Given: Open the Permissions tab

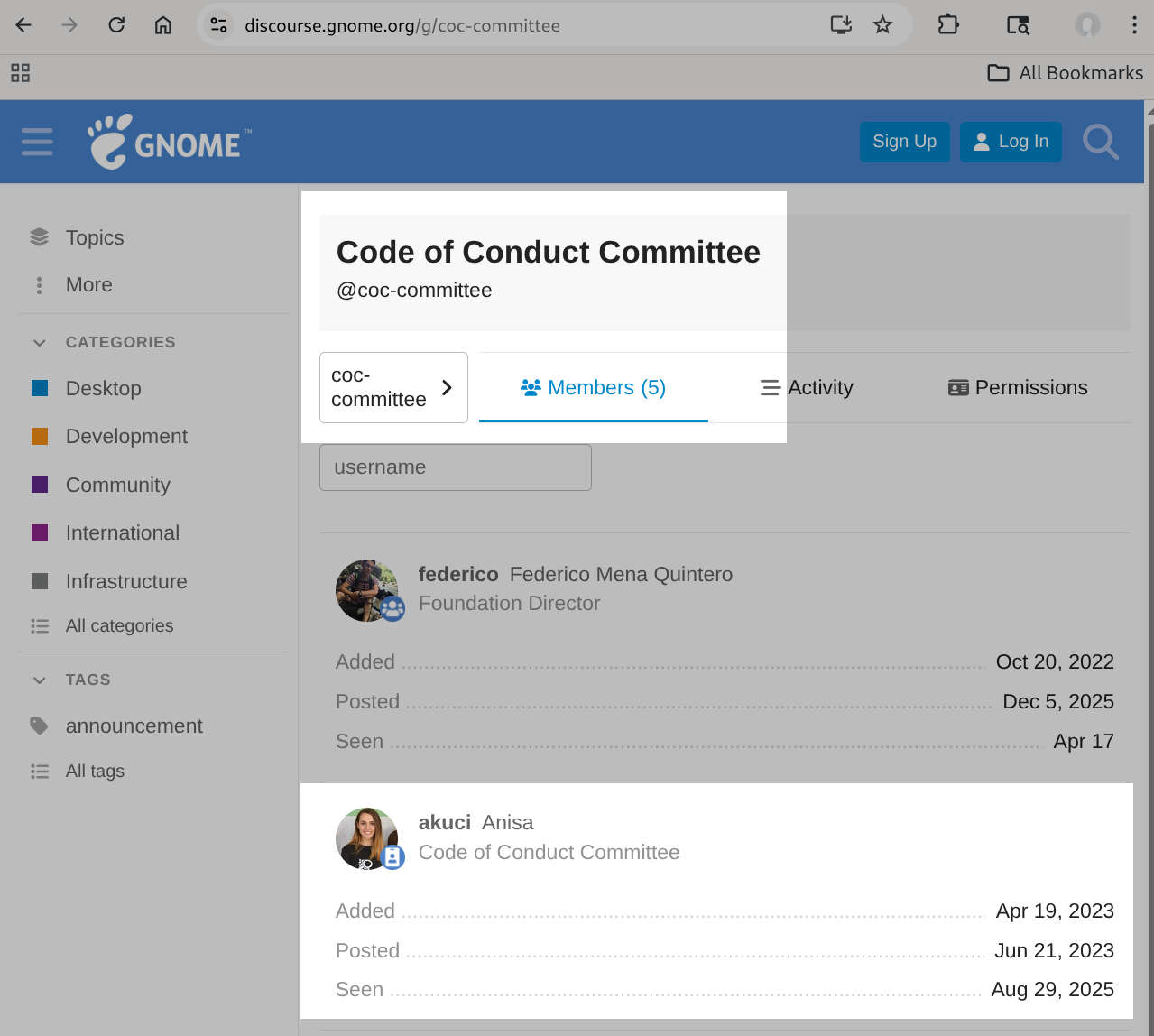Looking at the screenshot, I should 1017,387.
